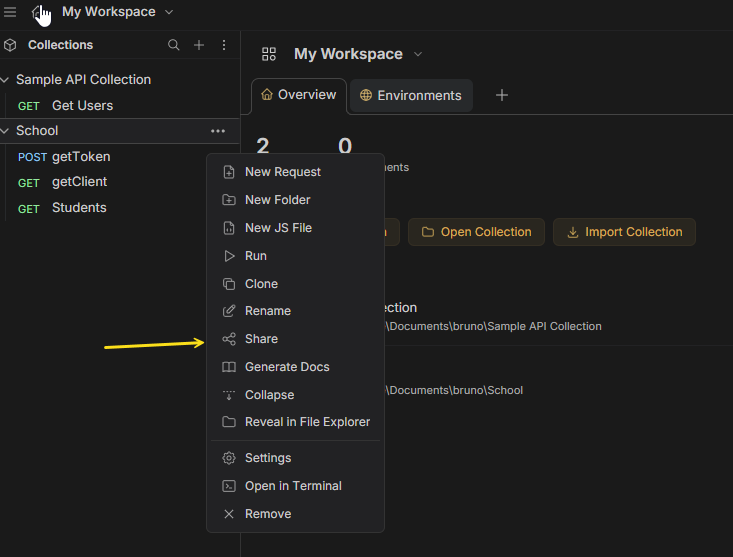This screenshot has width=733, height=557.
Task: Click the Import Collection button
Action: tap(624, 232)
